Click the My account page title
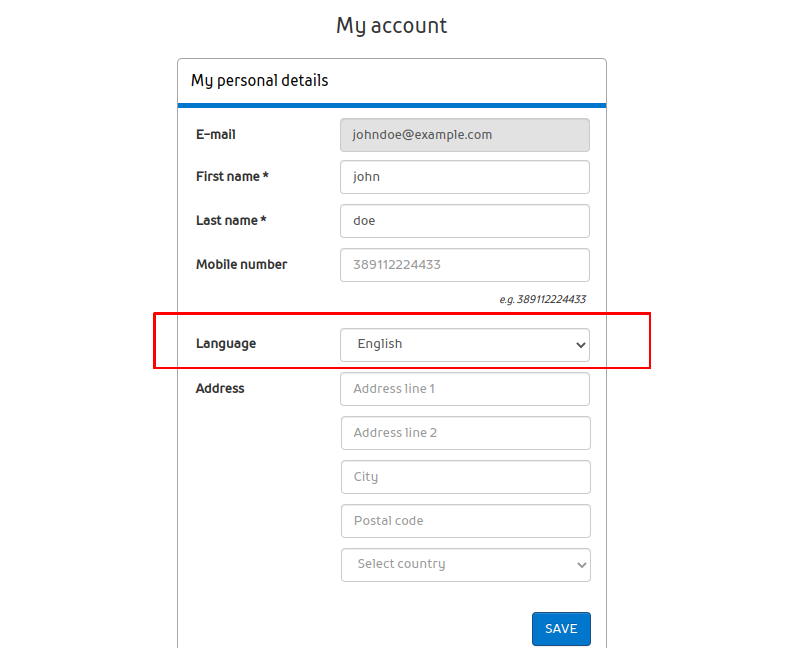The width and height of the screenshot is (788, 648). tap(392, 26)
